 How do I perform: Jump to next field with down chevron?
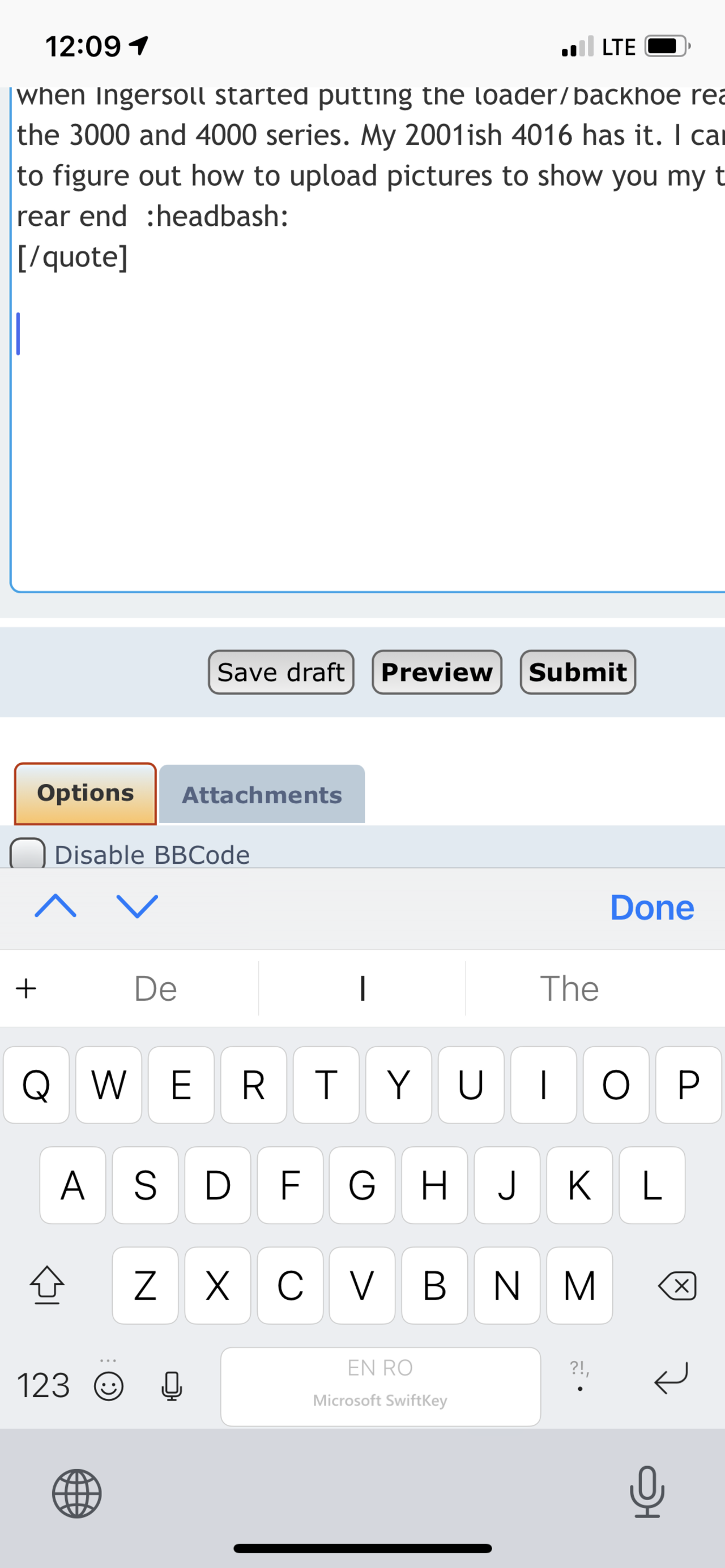137,906
